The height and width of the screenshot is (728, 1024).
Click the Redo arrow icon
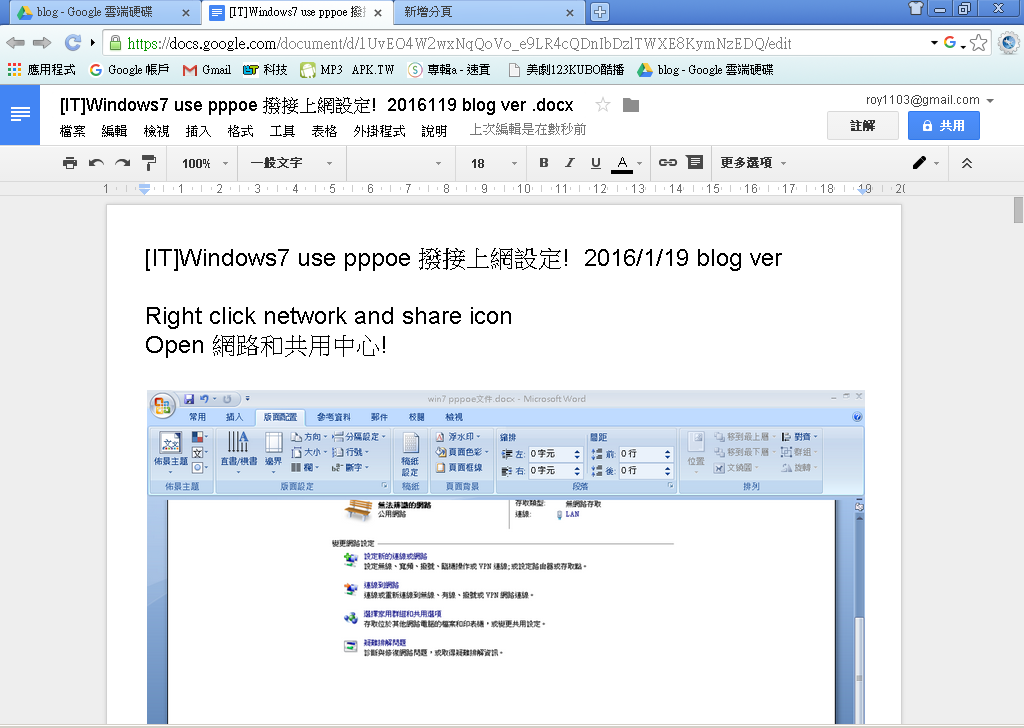(x=122, y=163)
